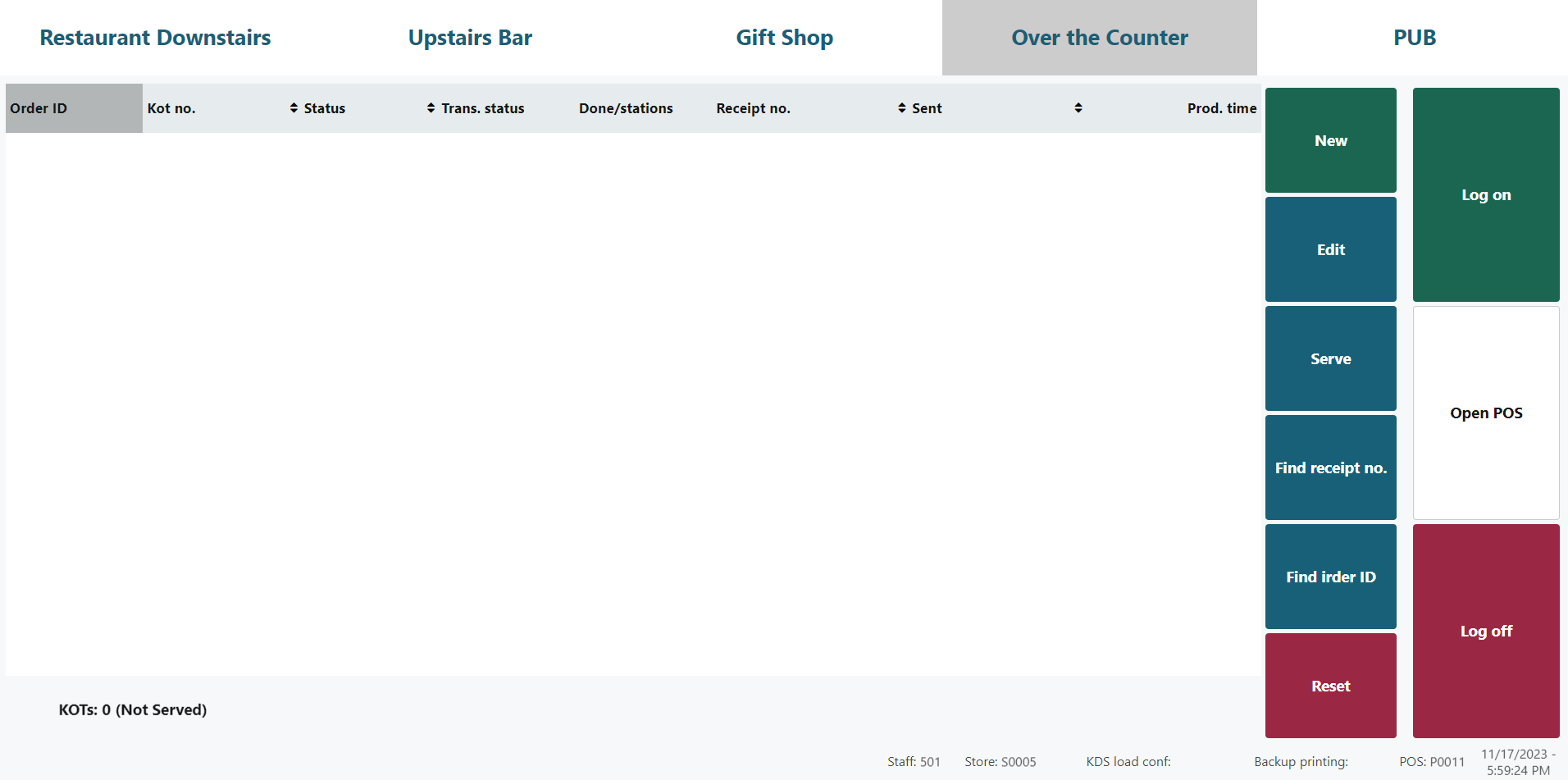Viewport: 1568px width, 780px height.
Task: Create a new order with the New button
Action: pyautogui.click(x=1331, y=140)
